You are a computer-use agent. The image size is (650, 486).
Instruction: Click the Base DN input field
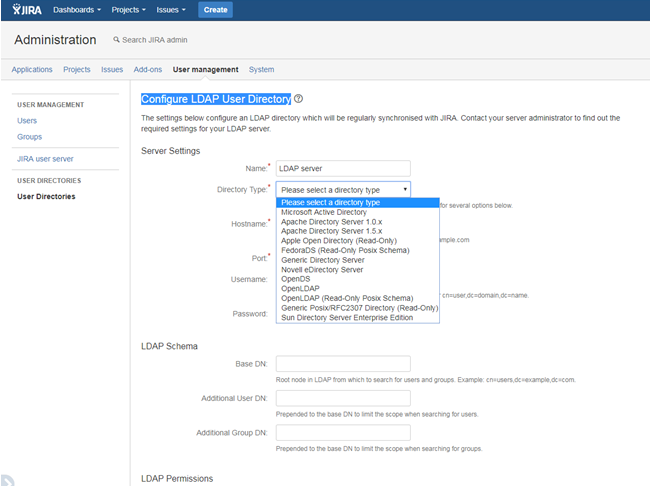343,364
